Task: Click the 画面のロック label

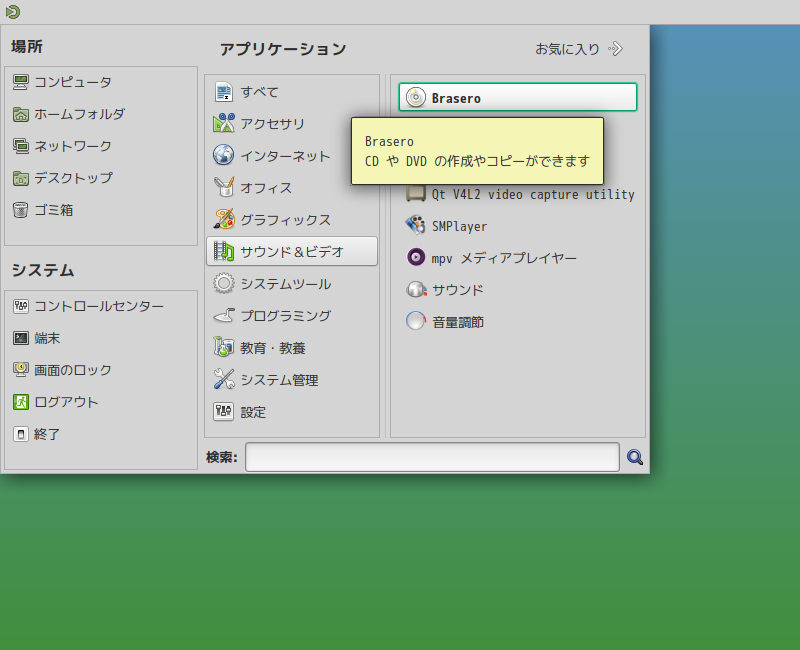Action: tap(72, 370)
